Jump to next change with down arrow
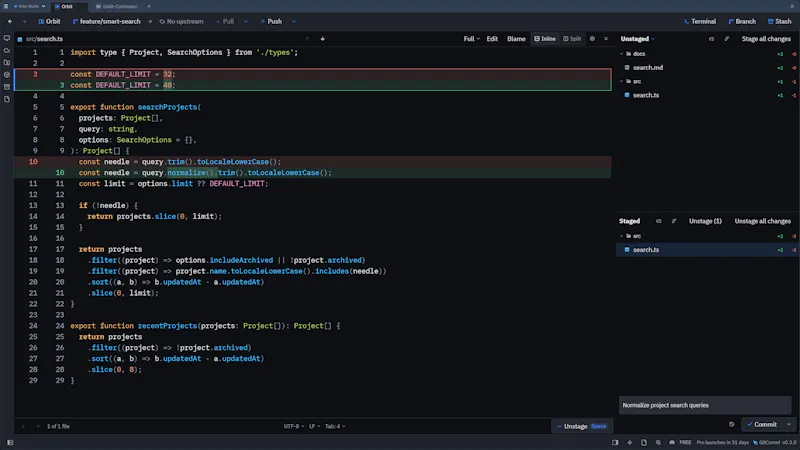Viewport: 800px width, 450px height. tap(322, 39)
